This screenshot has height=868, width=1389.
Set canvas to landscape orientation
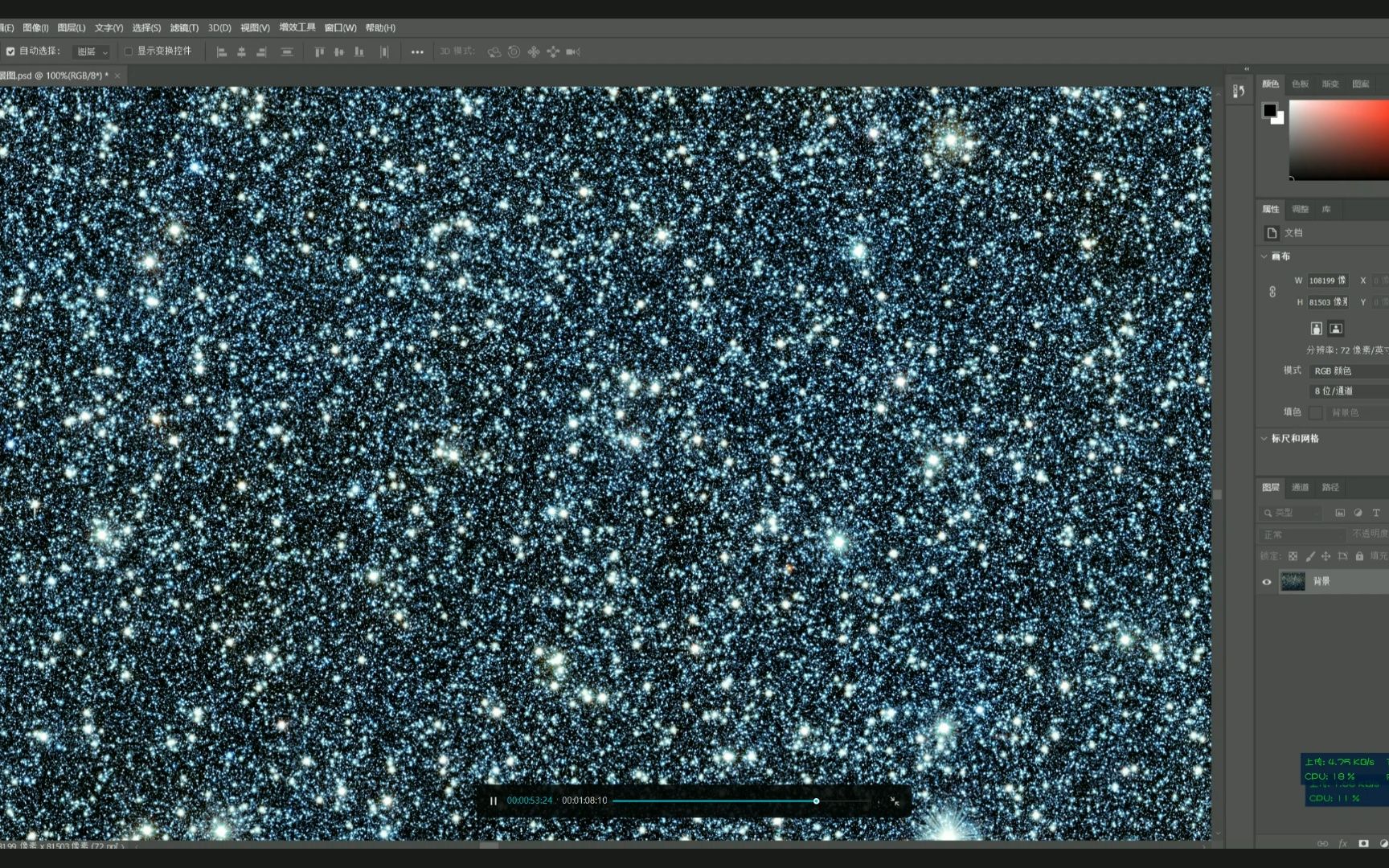click(x=1336, y=328)
